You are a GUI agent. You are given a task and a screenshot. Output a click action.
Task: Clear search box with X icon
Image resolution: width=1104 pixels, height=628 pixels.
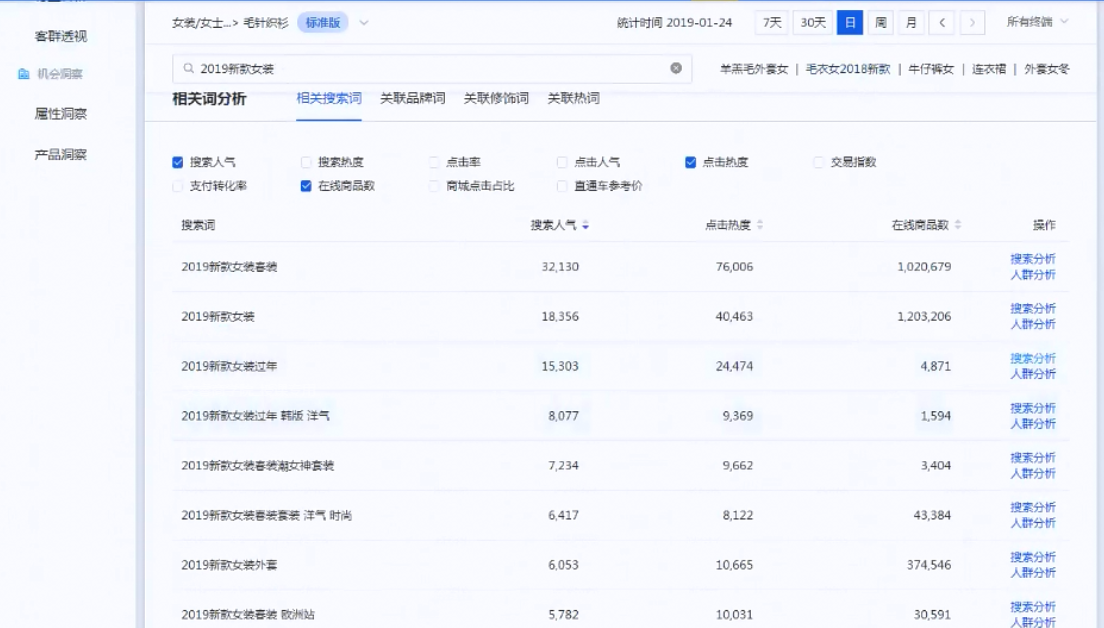(676, 68)
